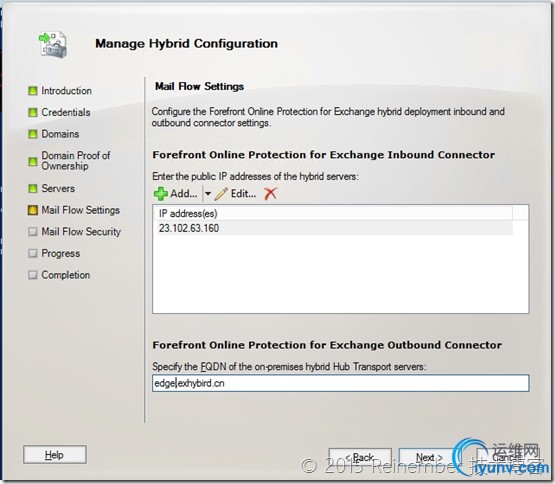The image size is (555, 484).
Task: Click the green status icon beside Domains
Action: 33,134
